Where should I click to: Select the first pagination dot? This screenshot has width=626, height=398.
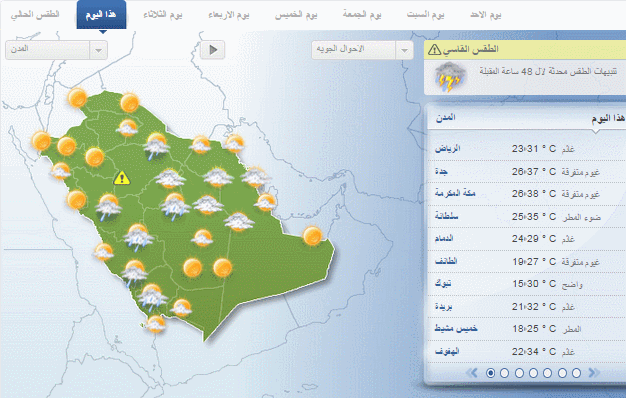click(x=491, y=373)
